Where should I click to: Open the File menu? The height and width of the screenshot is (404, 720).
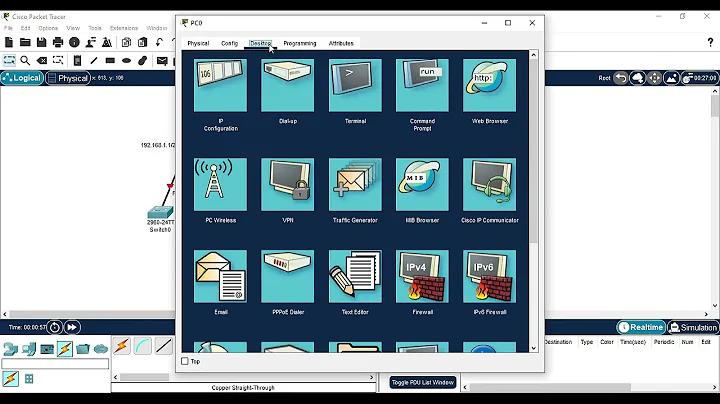[x=8, y=28]
